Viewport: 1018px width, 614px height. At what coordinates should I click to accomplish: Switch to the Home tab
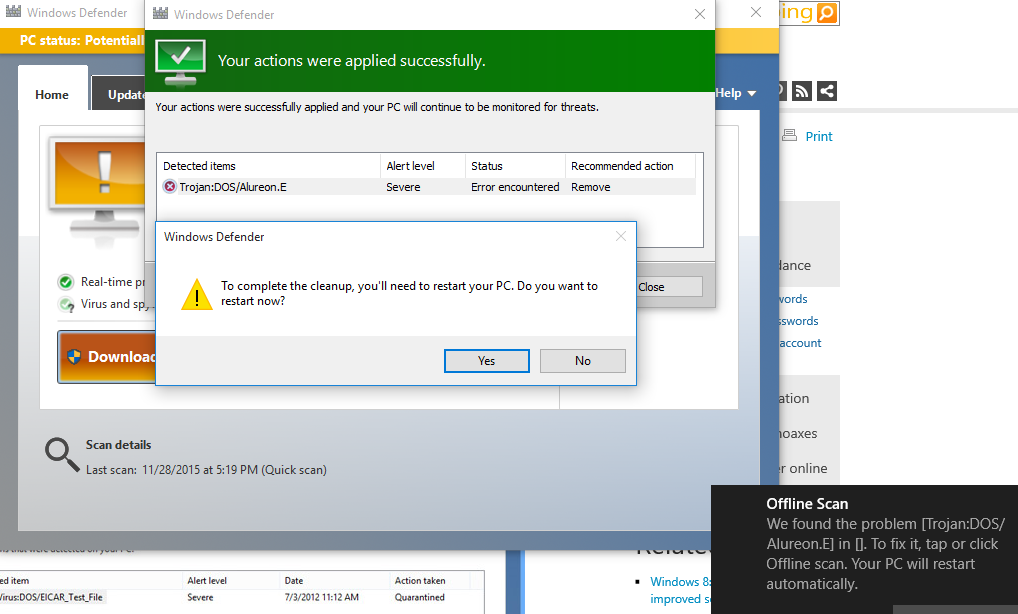tap(51, 94)
